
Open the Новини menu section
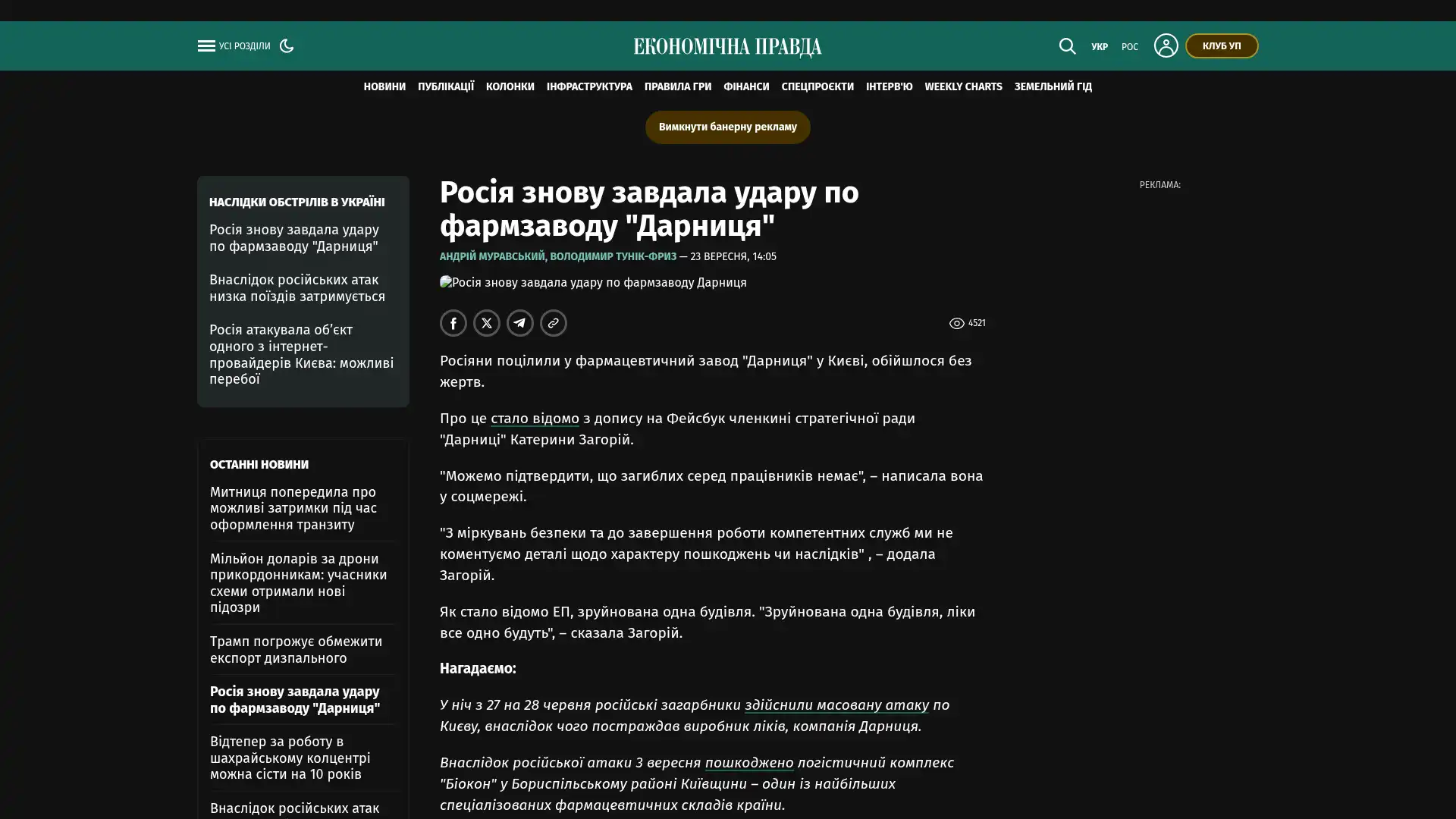pyautogui.click(x=384, y=86)
